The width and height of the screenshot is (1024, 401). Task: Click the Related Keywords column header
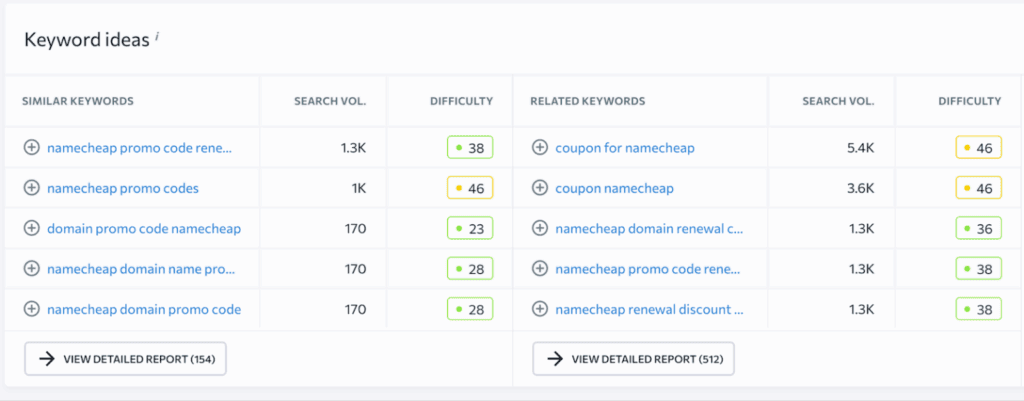click(588, 101)
